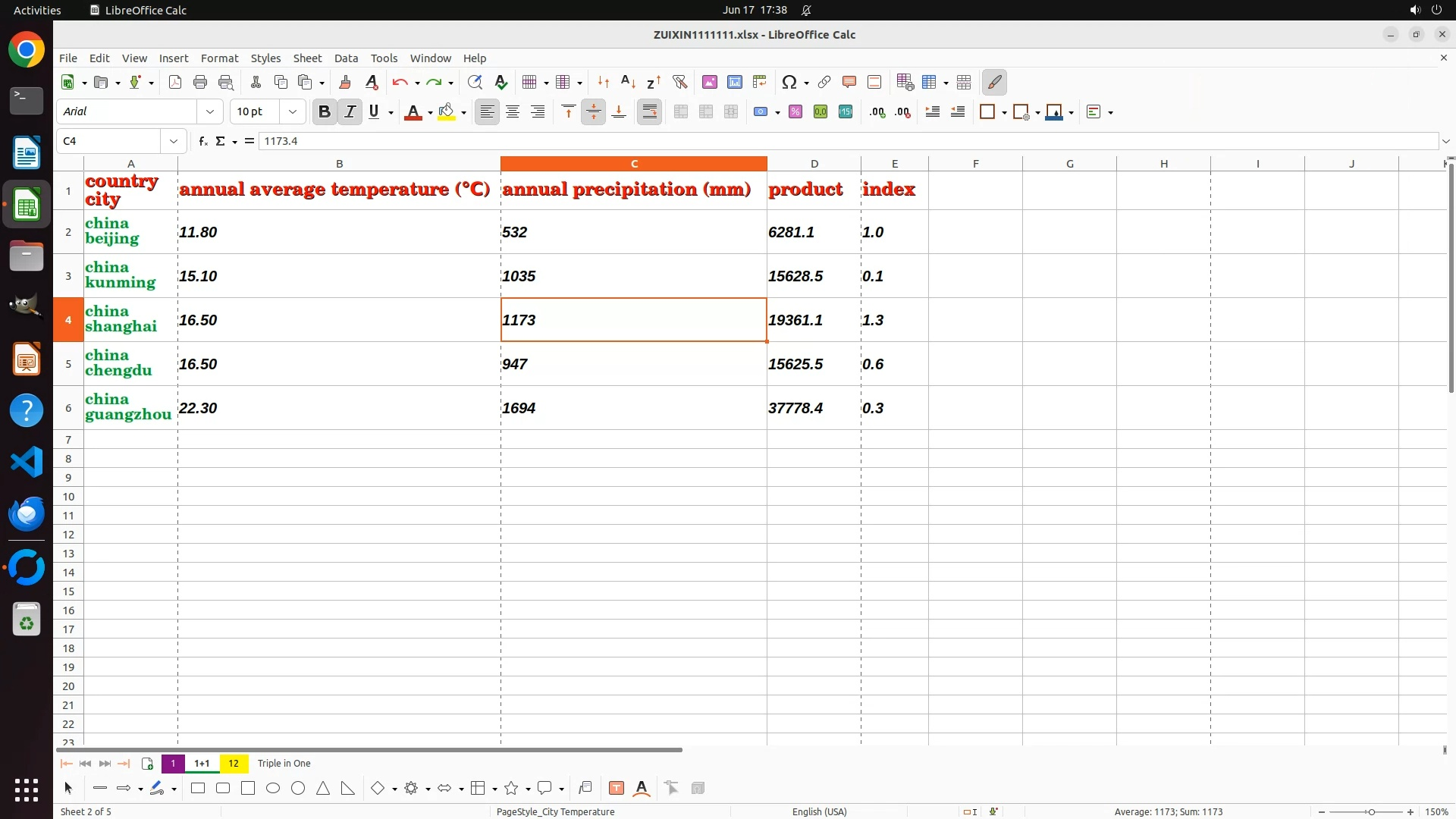The height and width of the screenshot is (819, 1456).
Task: Click the zoom slider handle
Action: (1371, 811)
